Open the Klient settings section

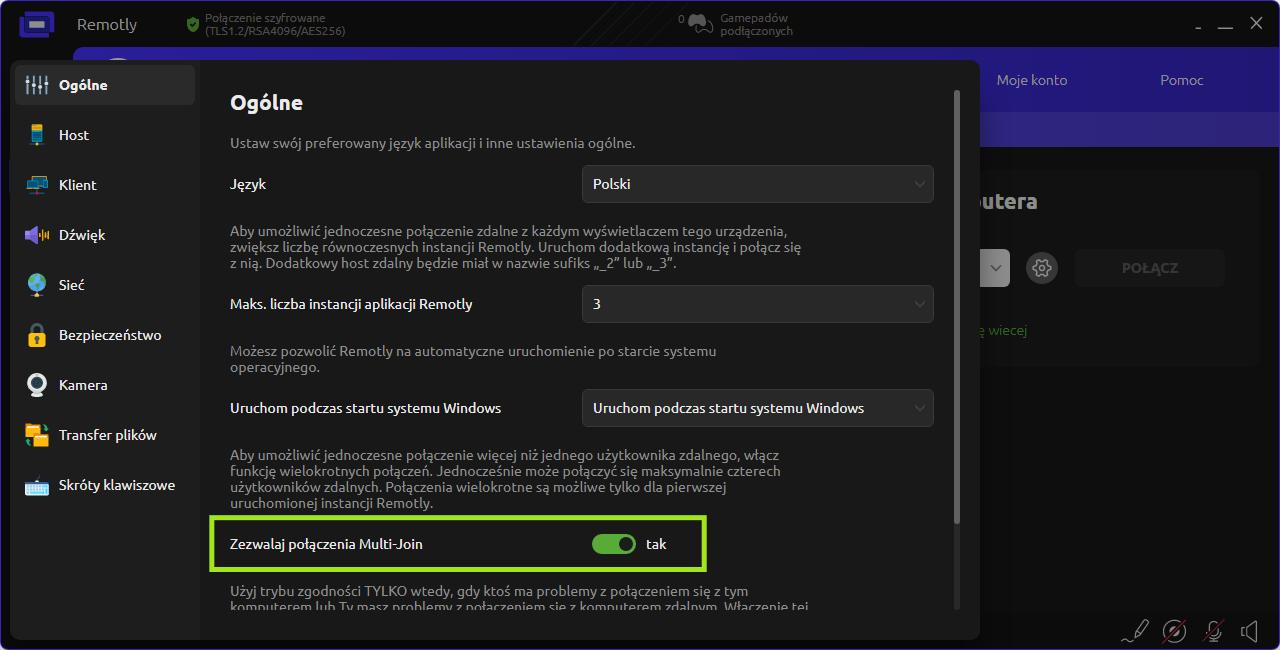(x=77, y=185)
